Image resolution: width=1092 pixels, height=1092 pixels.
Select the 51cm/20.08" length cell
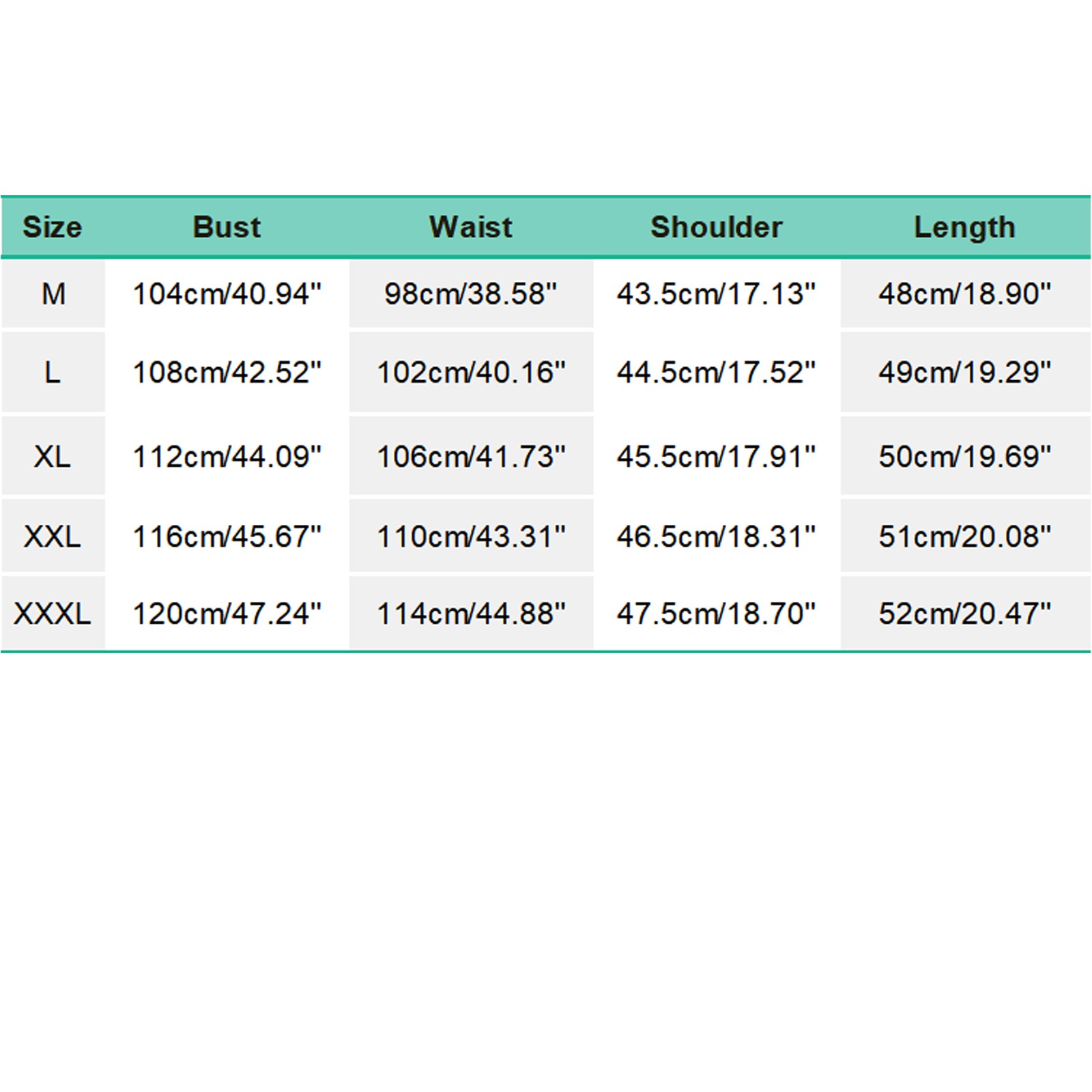[x=964, y=536]
